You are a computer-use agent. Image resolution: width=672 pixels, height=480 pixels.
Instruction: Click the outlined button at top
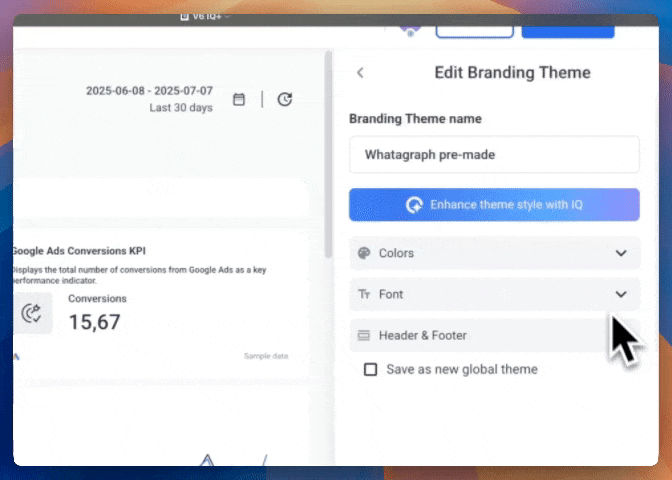coord(474,31)
